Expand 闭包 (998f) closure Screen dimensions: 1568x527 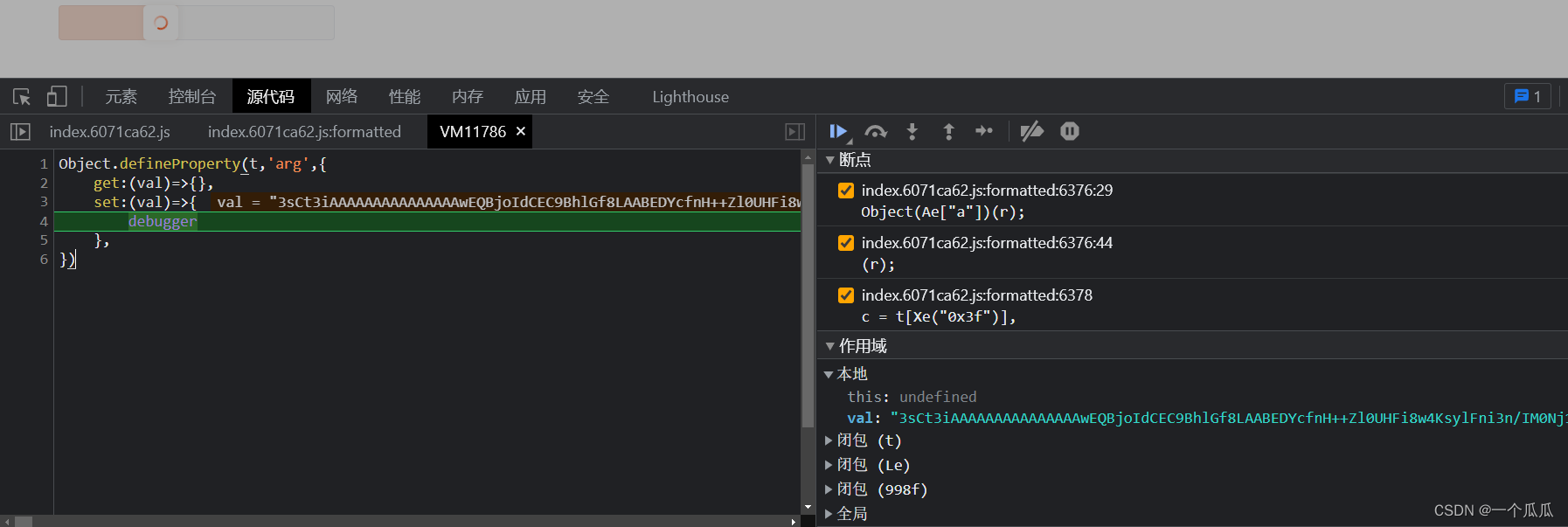(x=829, y=489)
